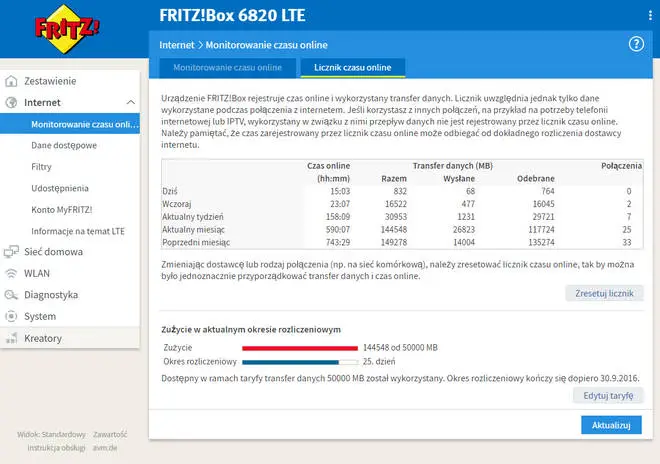Image resolution: width=660 pixels, height=464 pixels.
Task: Open the help question mark icon
Action: tap(636, 44)
